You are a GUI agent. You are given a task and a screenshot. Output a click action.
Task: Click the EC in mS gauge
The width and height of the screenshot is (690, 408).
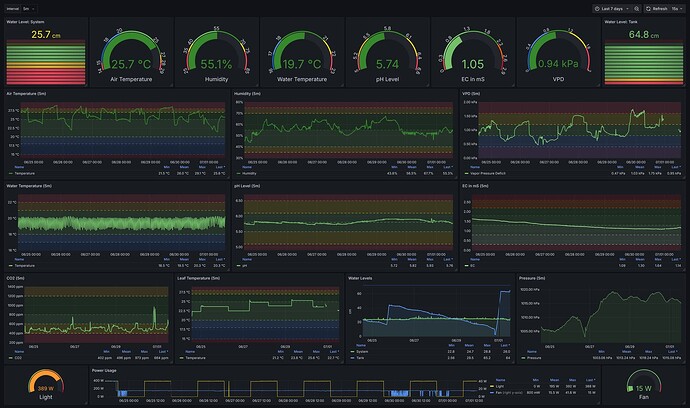pyautogui.click(x=472, y=55)
